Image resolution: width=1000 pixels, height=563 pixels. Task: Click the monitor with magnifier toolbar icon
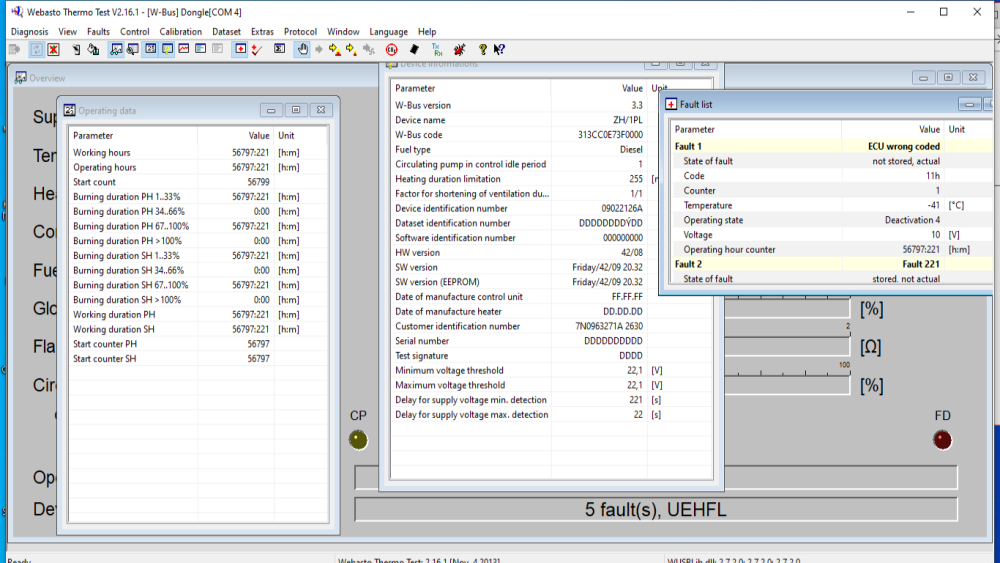(x=133, y=49)
